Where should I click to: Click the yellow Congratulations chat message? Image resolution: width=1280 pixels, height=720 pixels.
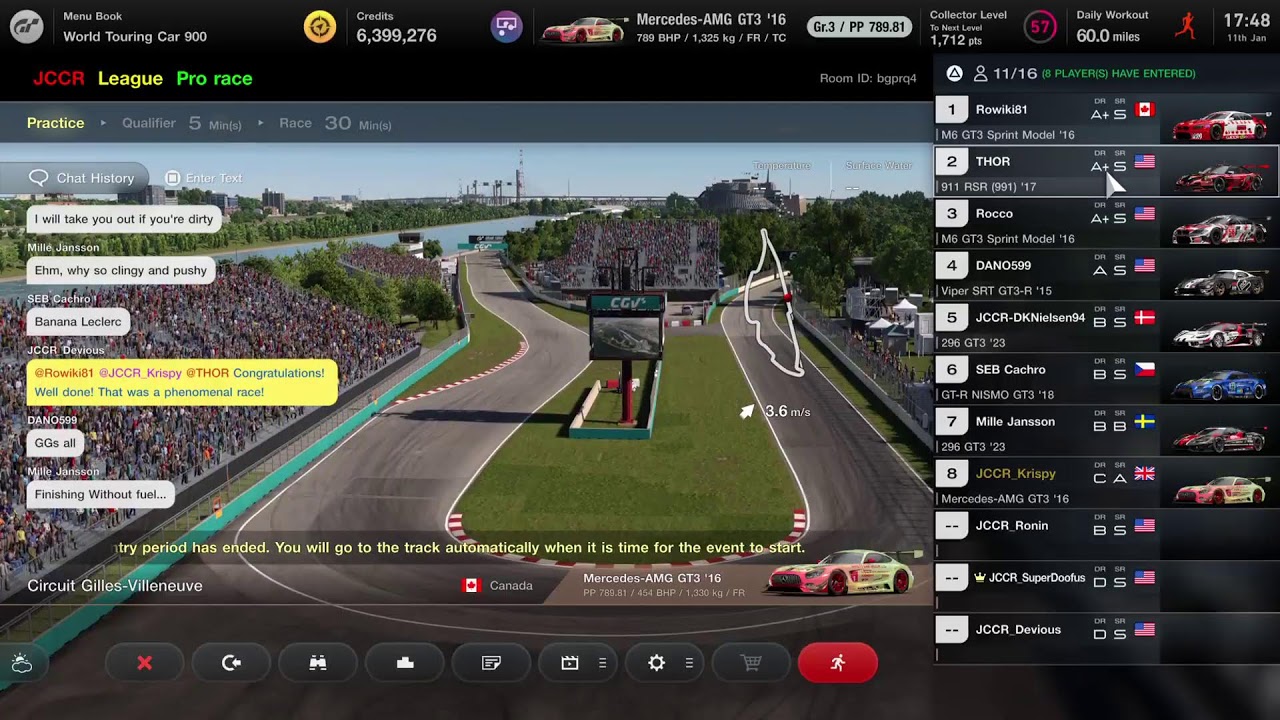point(182,382)
